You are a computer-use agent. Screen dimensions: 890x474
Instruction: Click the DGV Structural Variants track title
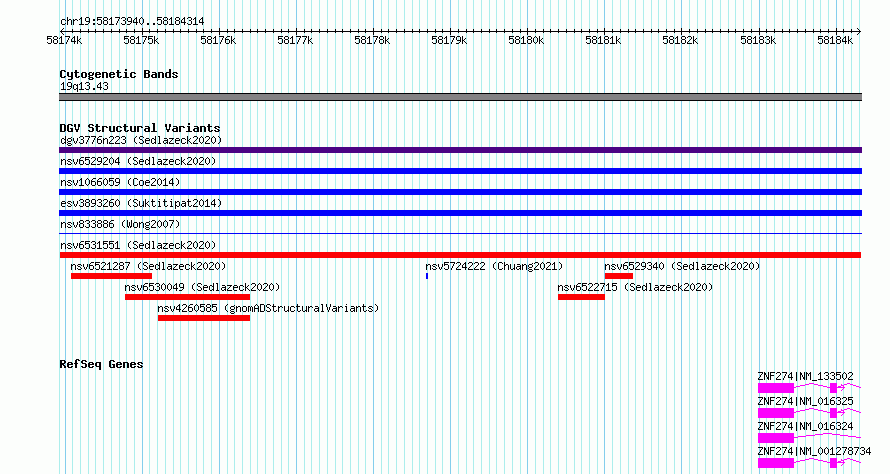140,128
